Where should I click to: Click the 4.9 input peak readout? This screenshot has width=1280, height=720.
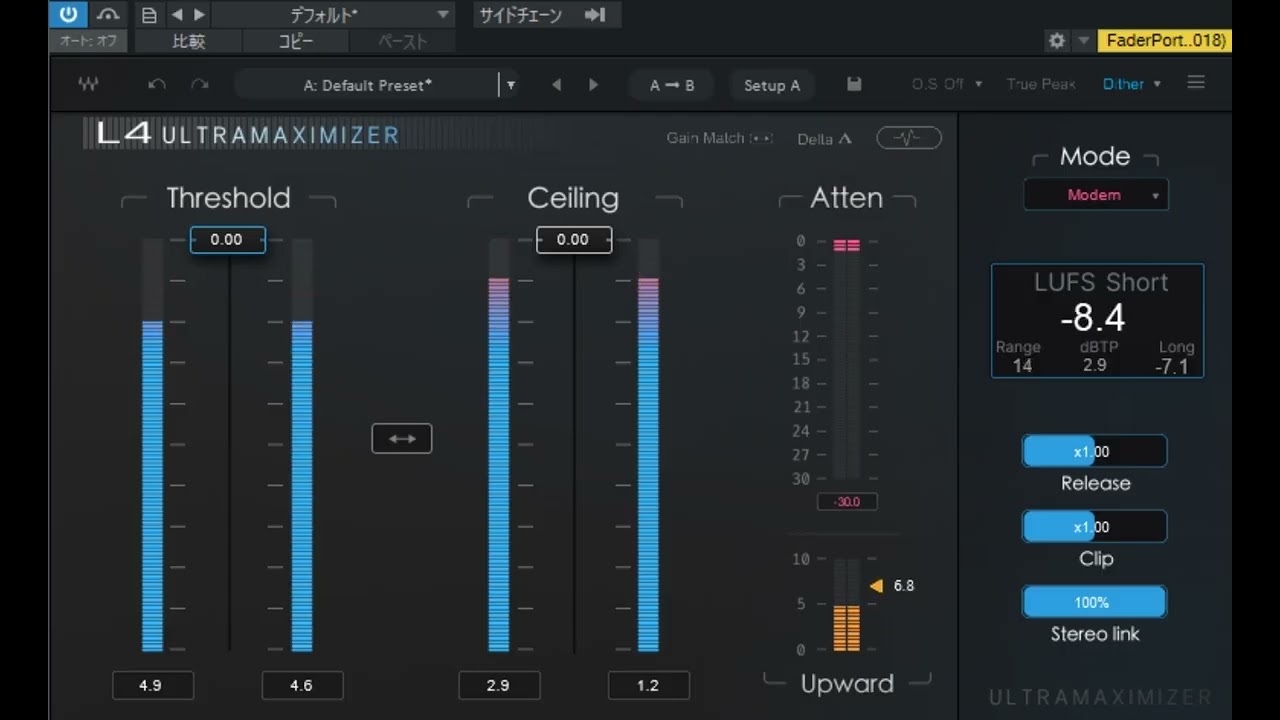pos(152,685)
